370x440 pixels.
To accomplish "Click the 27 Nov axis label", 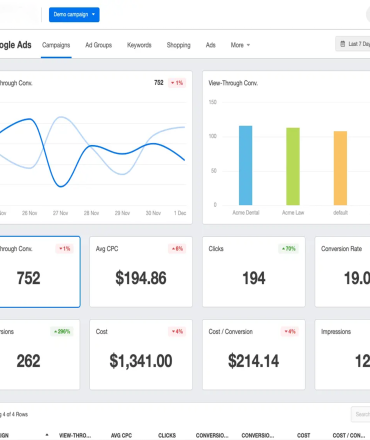I will [x=60, y=213].
